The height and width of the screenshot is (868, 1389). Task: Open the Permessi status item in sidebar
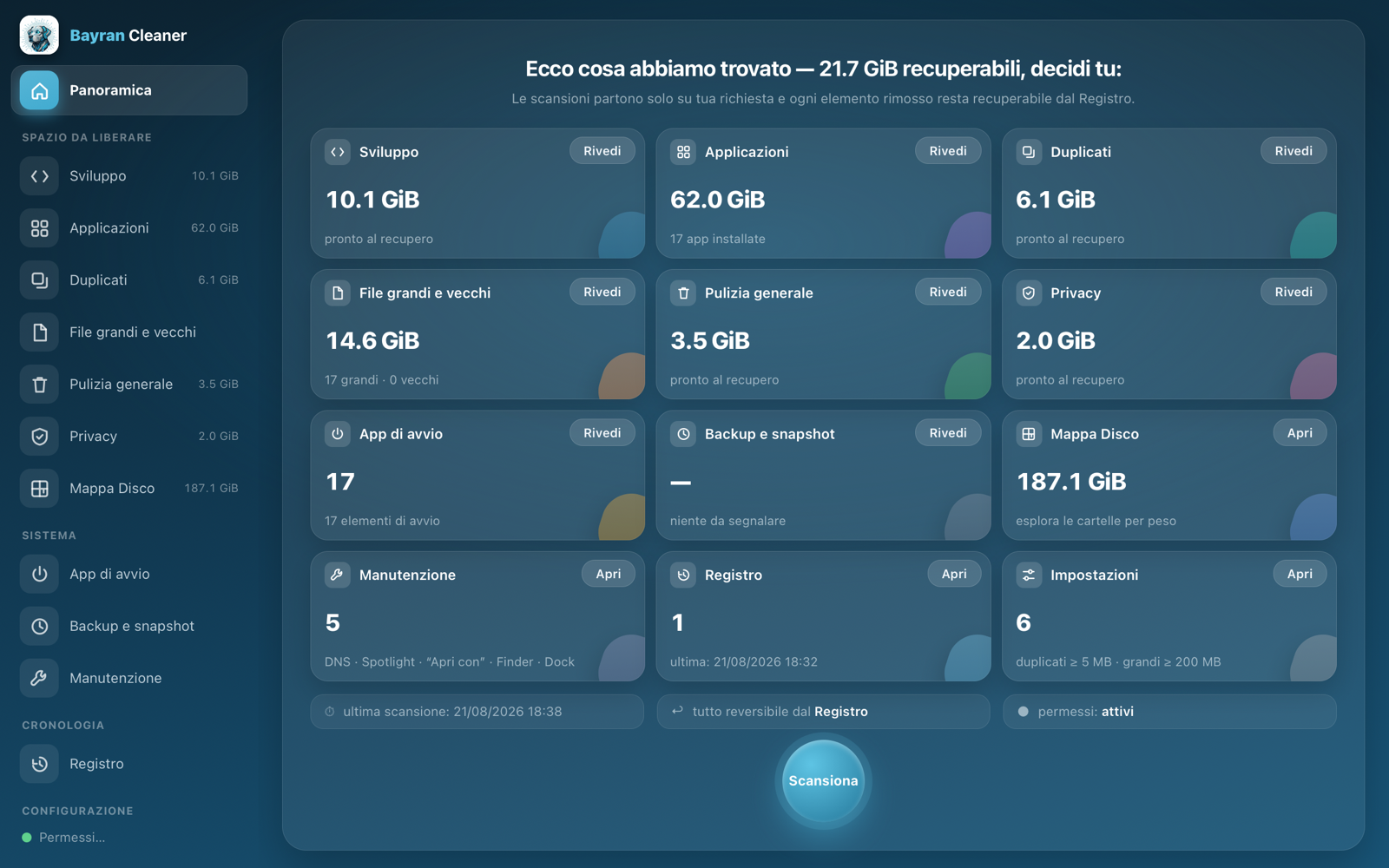(x=63, y=838)
